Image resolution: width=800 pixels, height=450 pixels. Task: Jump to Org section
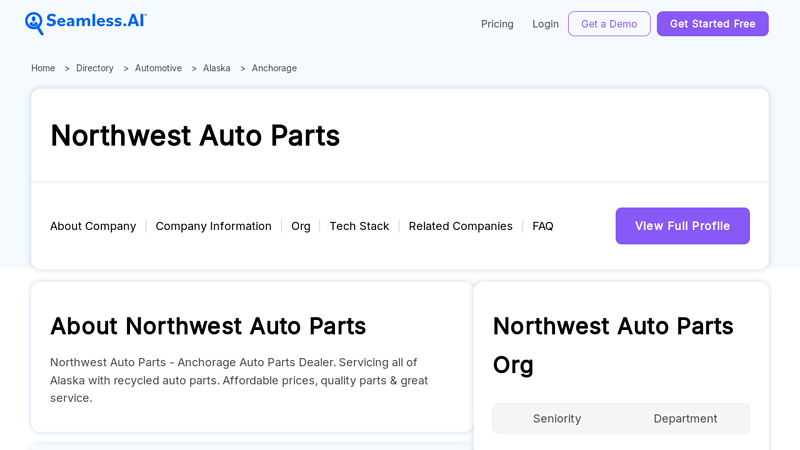point(301,226)
